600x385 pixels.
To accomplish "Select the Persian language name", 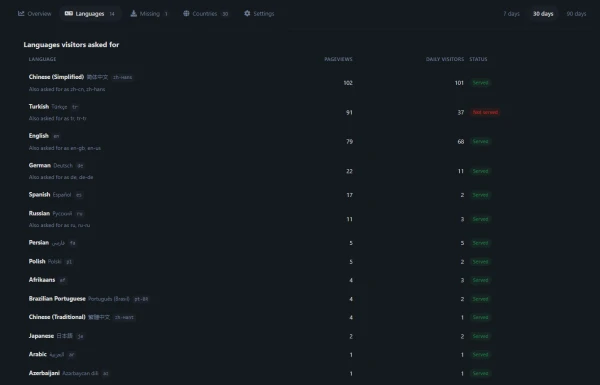I will coord(39,243).
